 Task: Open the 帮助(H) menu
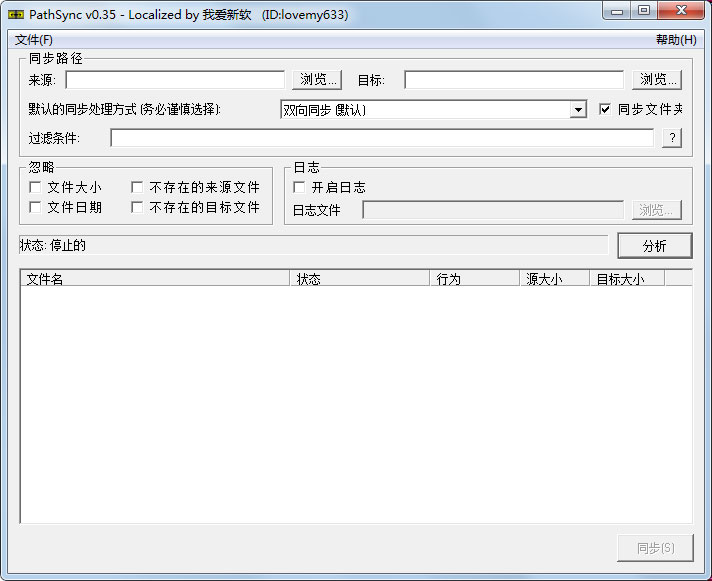click(x=675, y=40)
